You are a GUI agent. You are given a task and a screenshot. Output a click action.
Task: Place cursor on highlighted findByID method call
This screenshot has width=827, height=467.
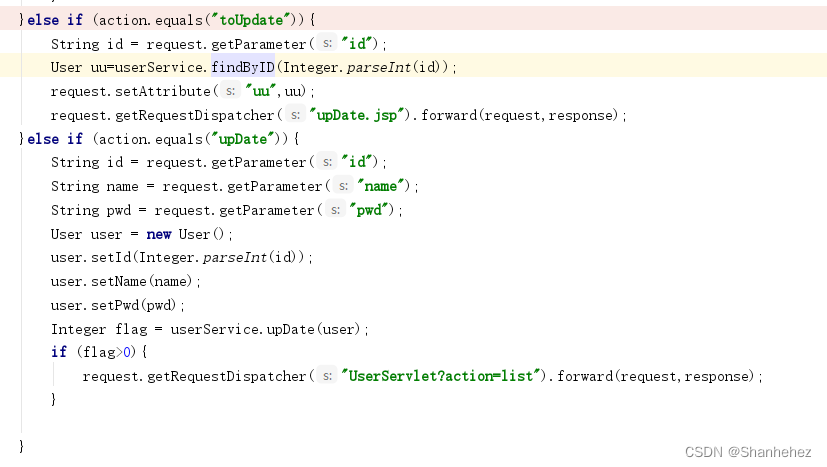243,67
